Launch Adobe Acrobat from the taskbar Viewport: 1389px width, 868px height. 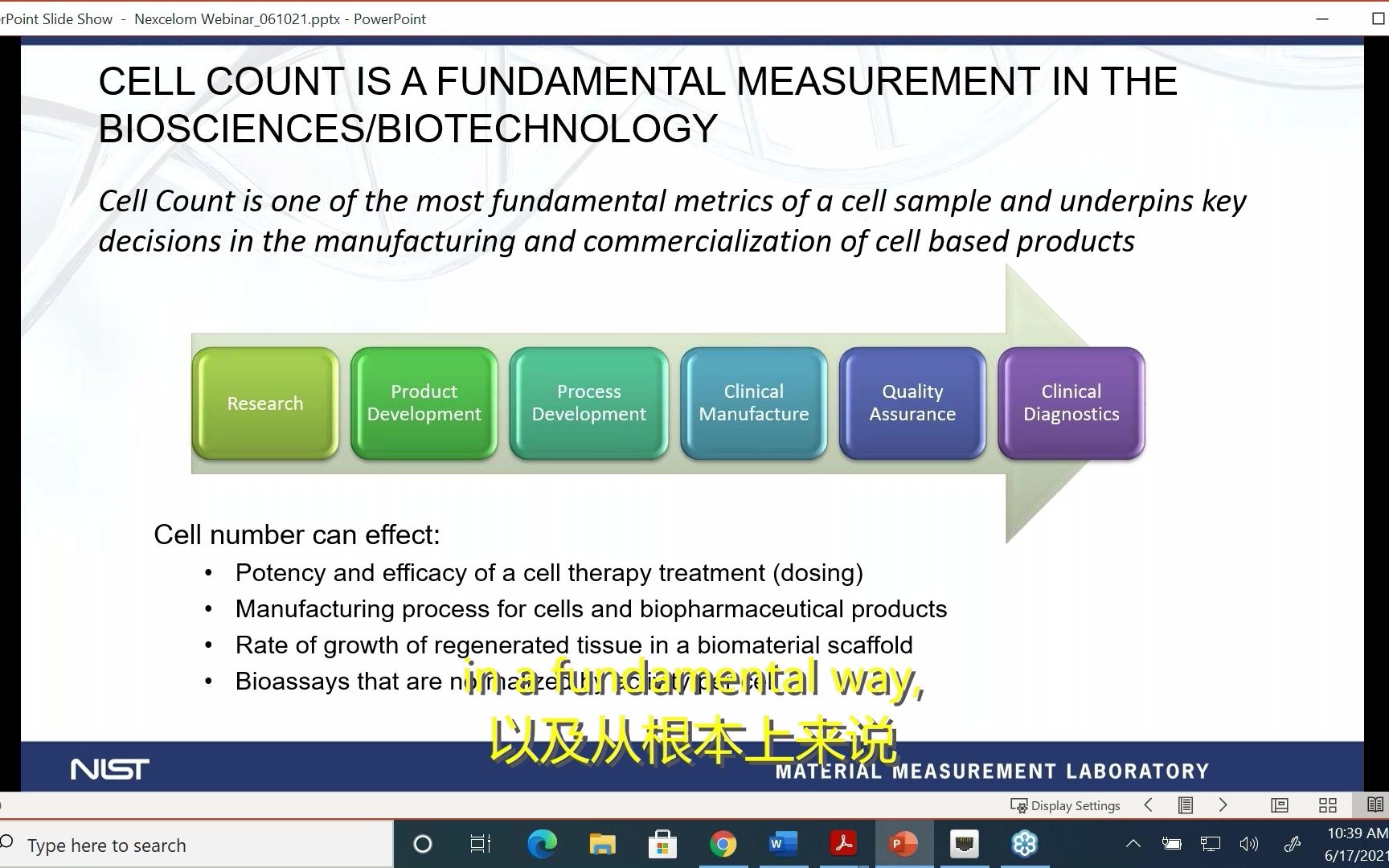coord(842,844)
